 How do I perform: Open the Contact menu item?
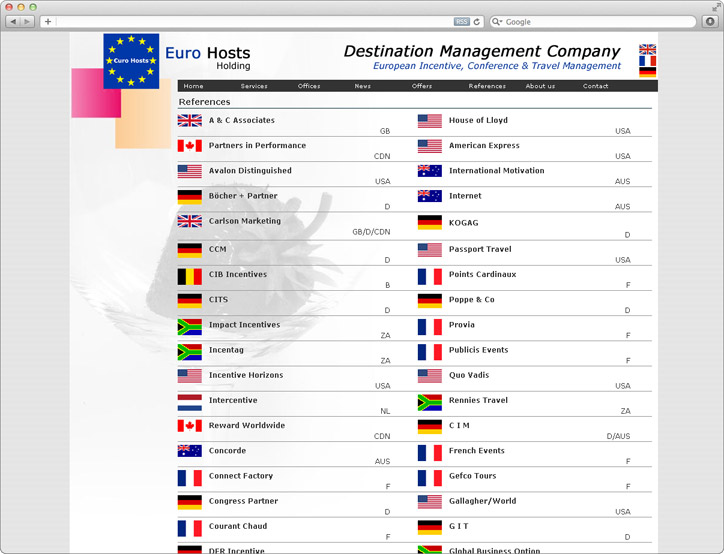pyautogui.click(x=596, y=86)
